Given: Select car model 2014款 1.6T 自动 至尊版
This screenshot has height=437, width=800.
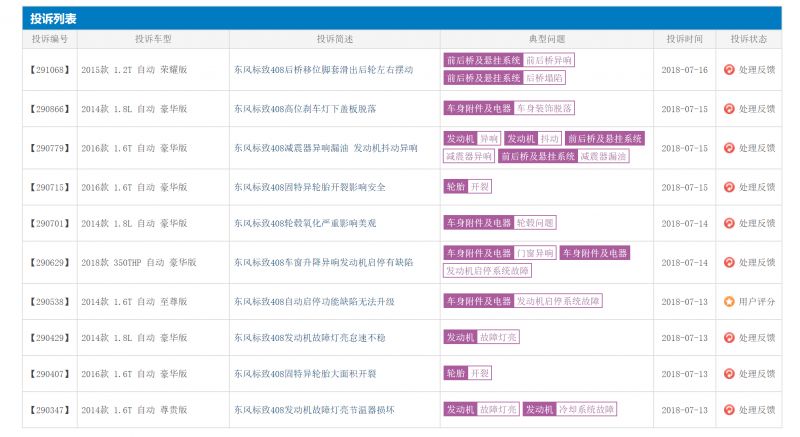Looking at the screenshot, I should tap(134, 302).
